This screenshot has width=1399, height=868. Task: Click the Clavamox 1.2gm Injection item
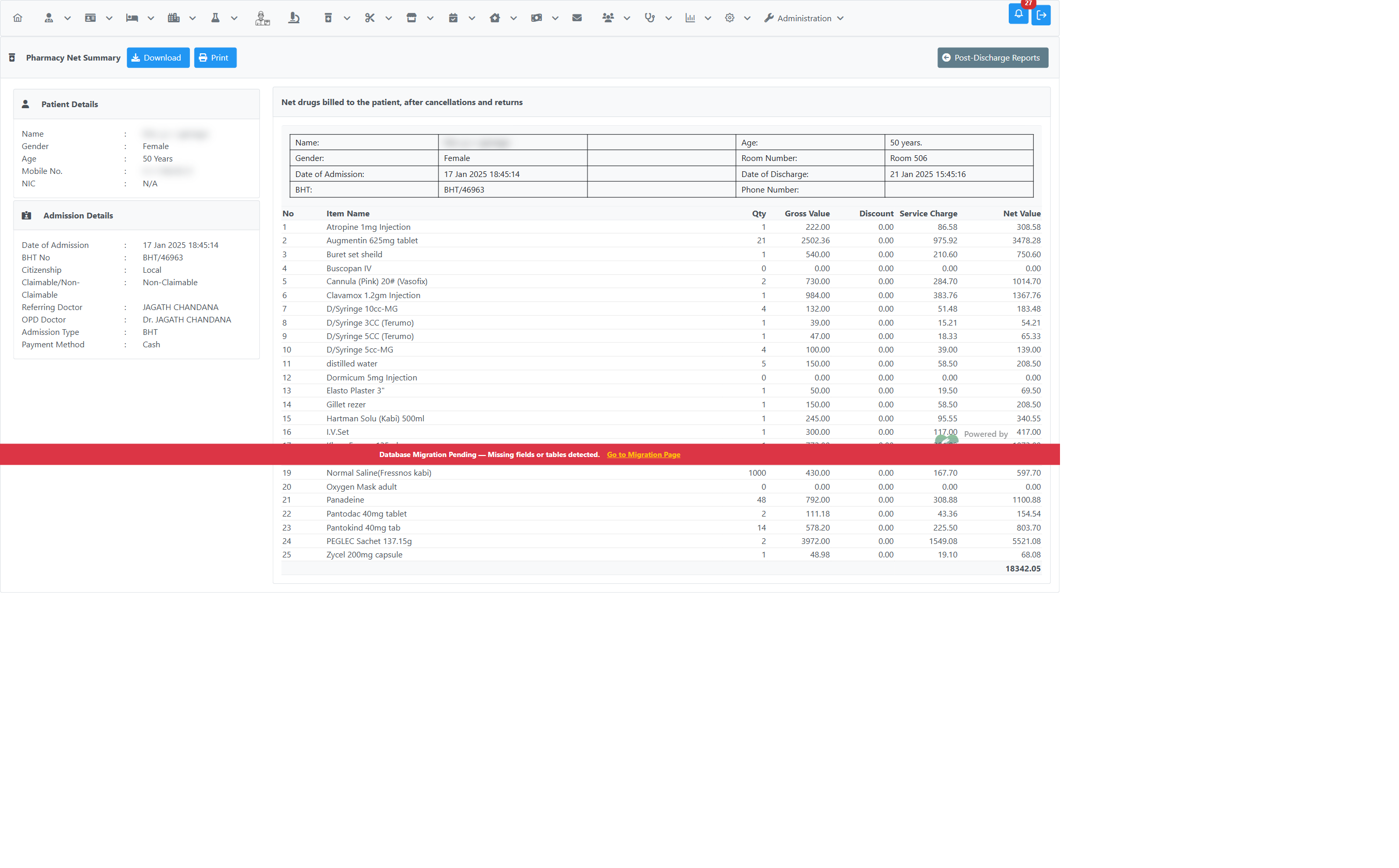373,295
